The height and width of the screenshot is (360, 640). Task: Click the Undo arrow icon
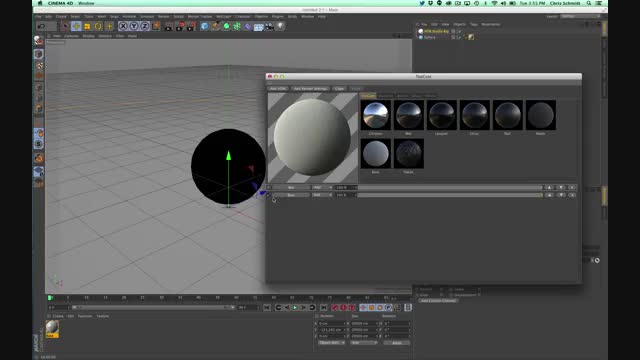click(x=41, y=26)
